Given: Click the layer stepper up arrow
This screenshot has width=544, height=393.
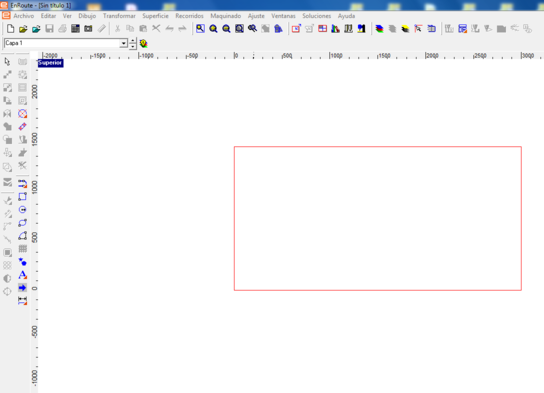Looking at the screenshot, I should coord(133,41).
